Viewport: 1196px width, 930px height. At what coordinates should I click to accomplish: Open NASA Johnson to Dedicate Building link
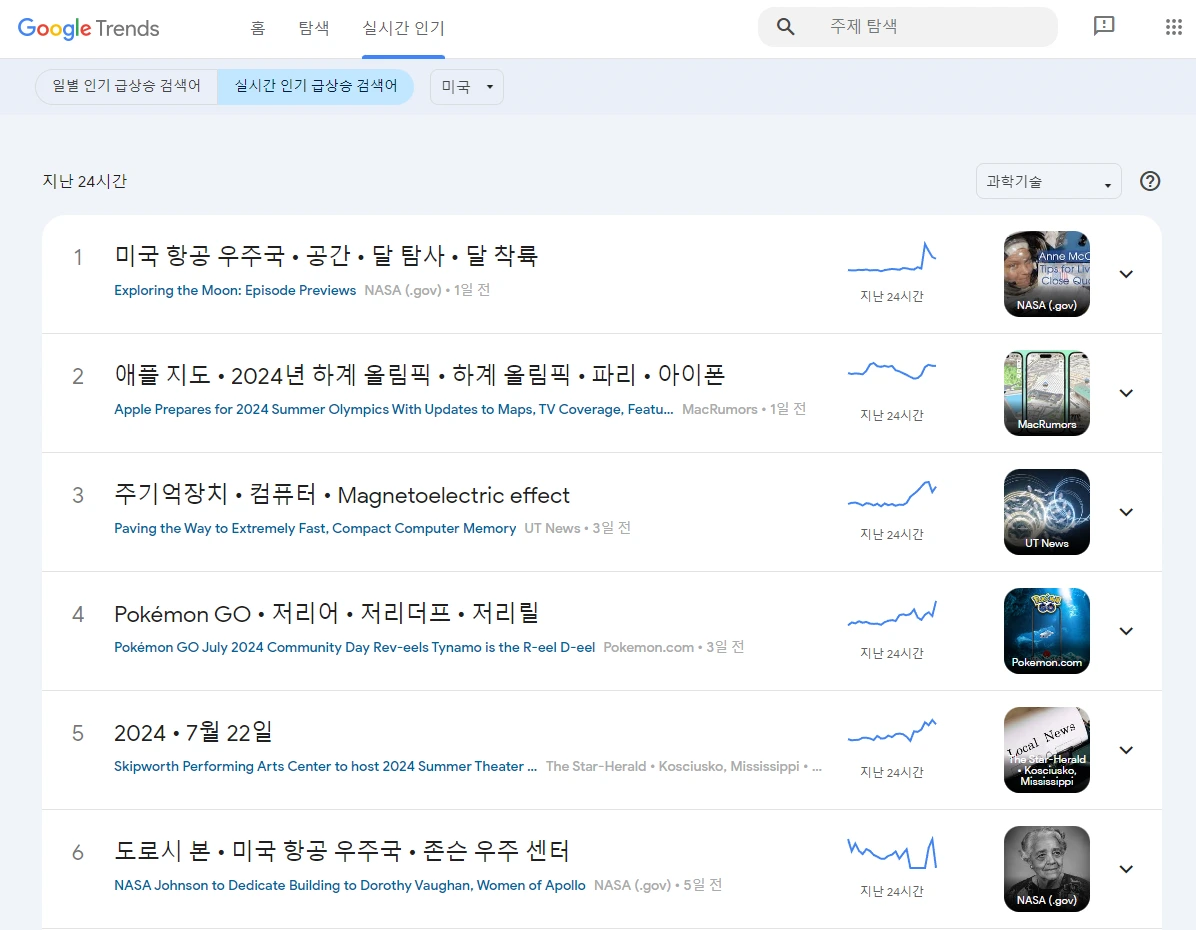350,885
